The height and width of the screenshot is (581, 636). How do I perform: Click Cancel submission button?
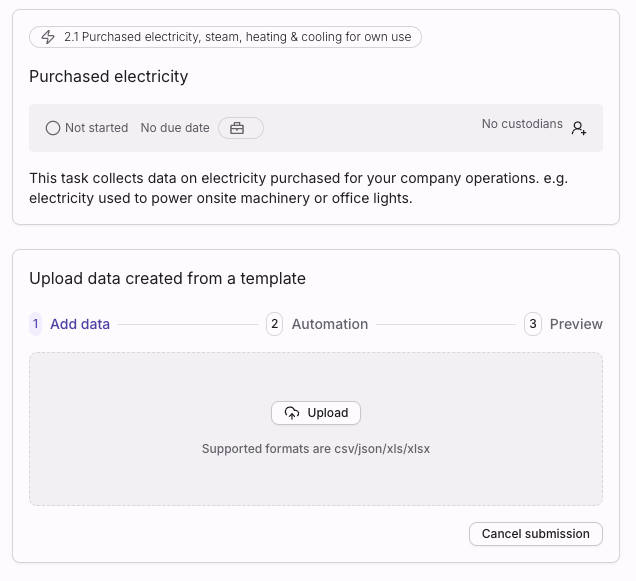535,534
